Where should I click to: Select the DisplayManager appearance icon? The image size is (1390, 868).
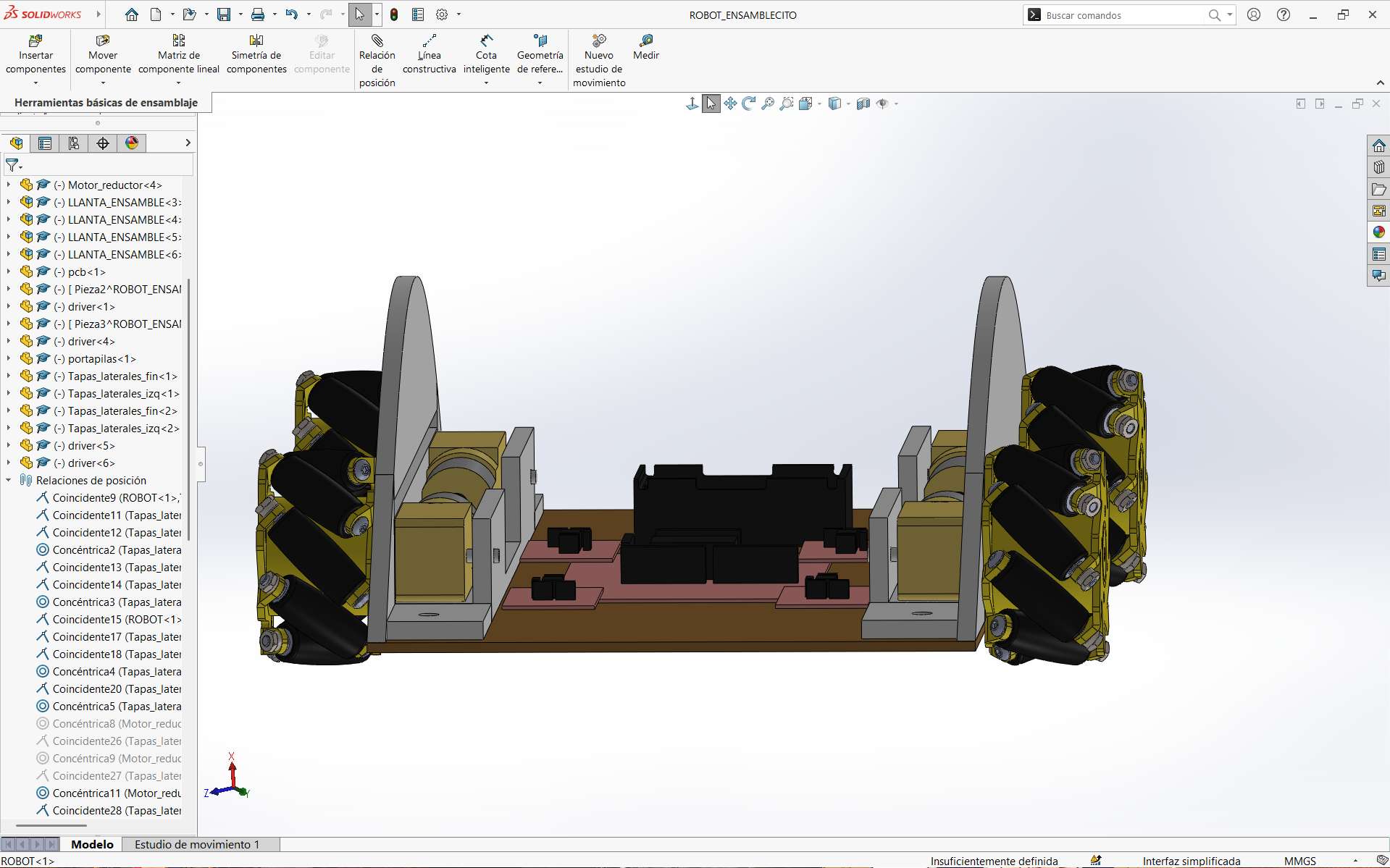(132, 143)
